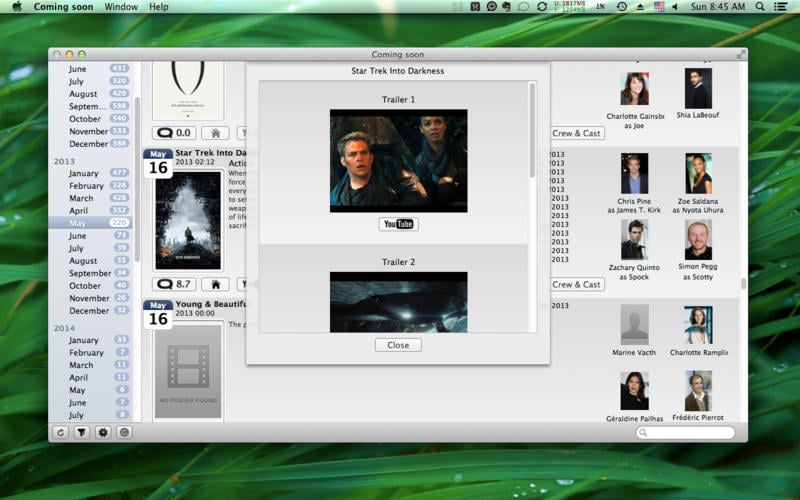Open Trailer 1 via the YouTube button
The height and width of the screenshot is (500, 800).
pos(398,224)
